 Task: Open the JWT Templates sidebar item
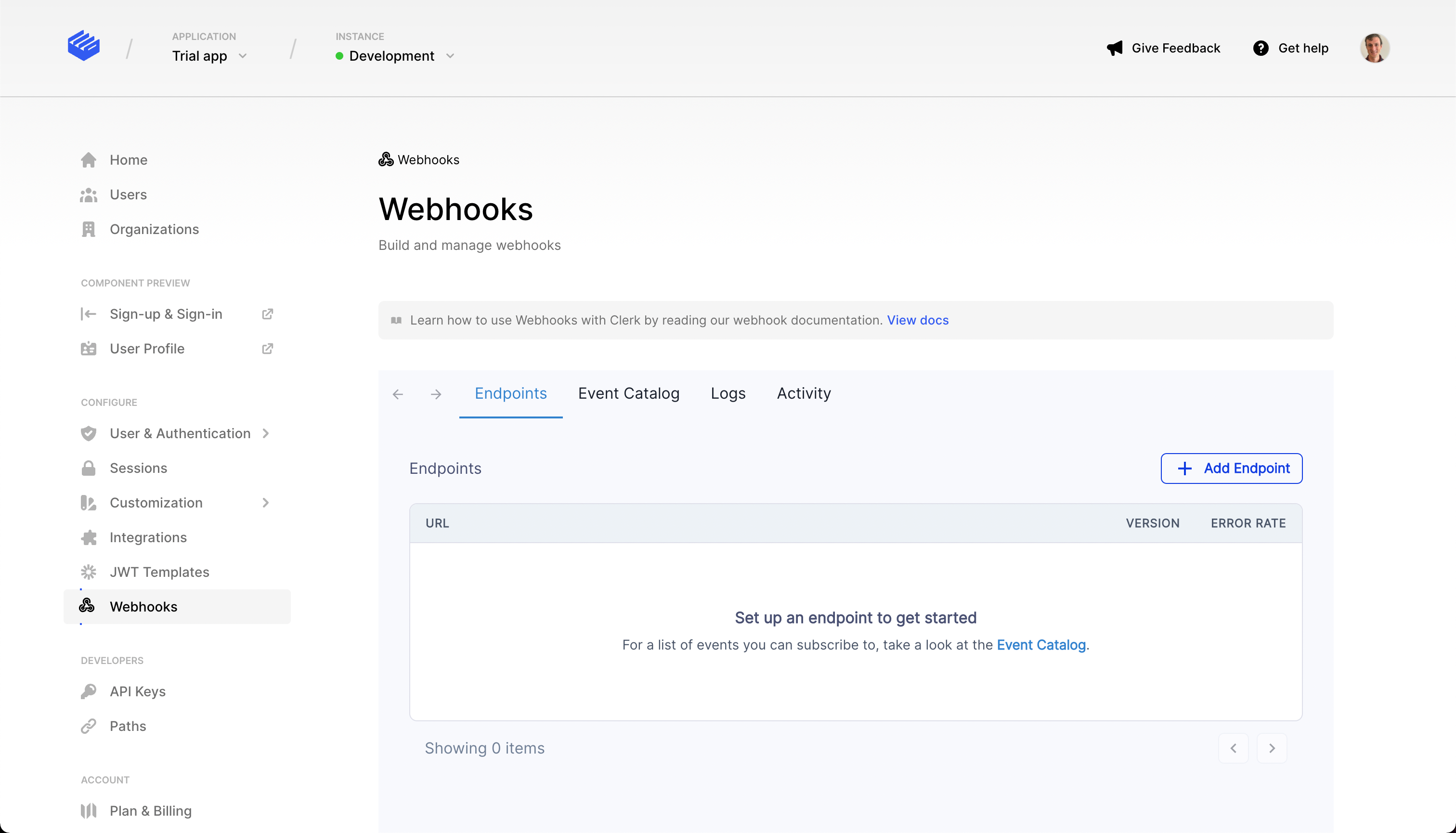[x=159, y=572]
